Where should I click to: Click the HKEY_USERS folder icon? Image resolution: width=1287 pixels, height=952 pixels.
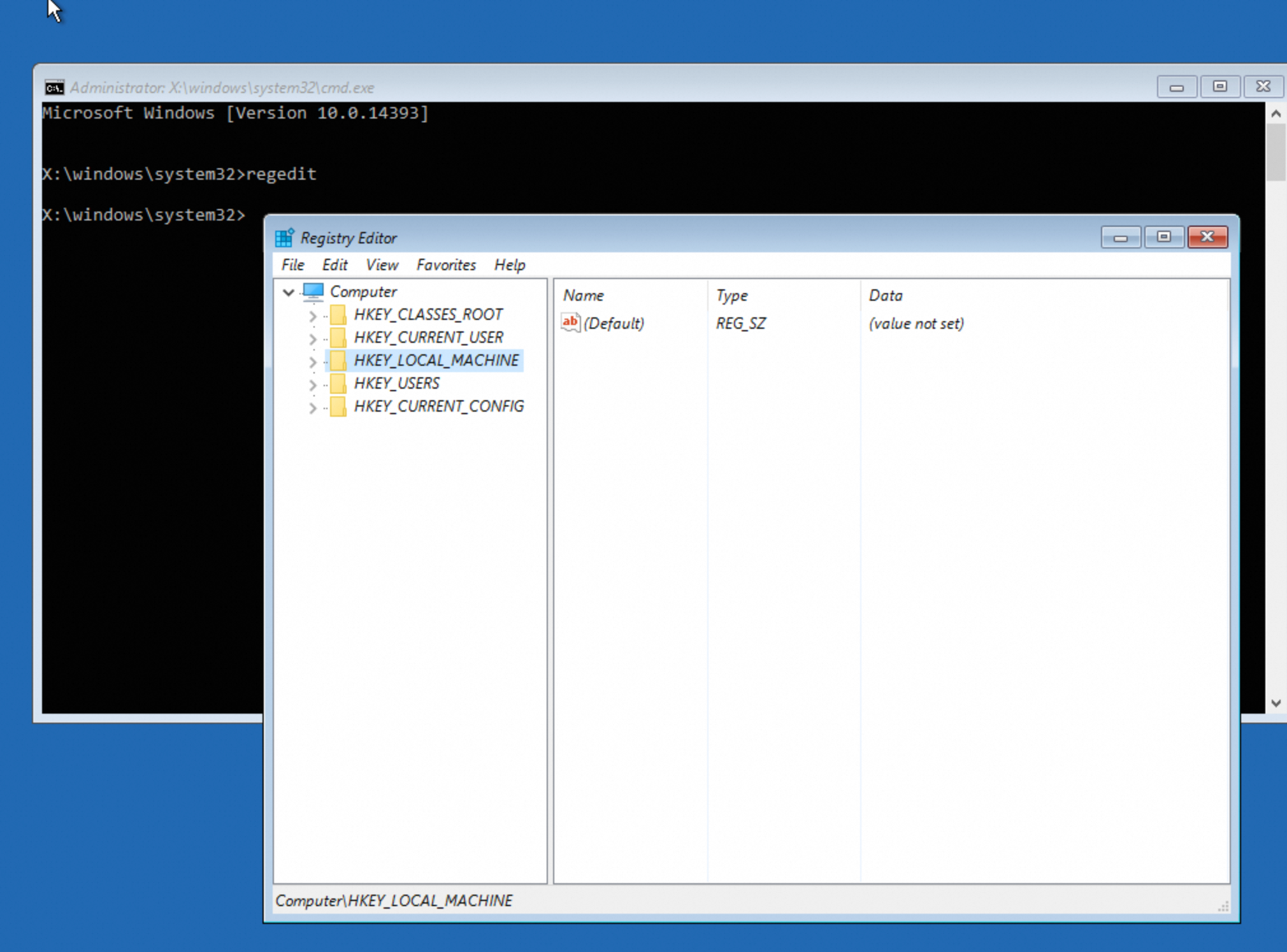tap(338, 384)
